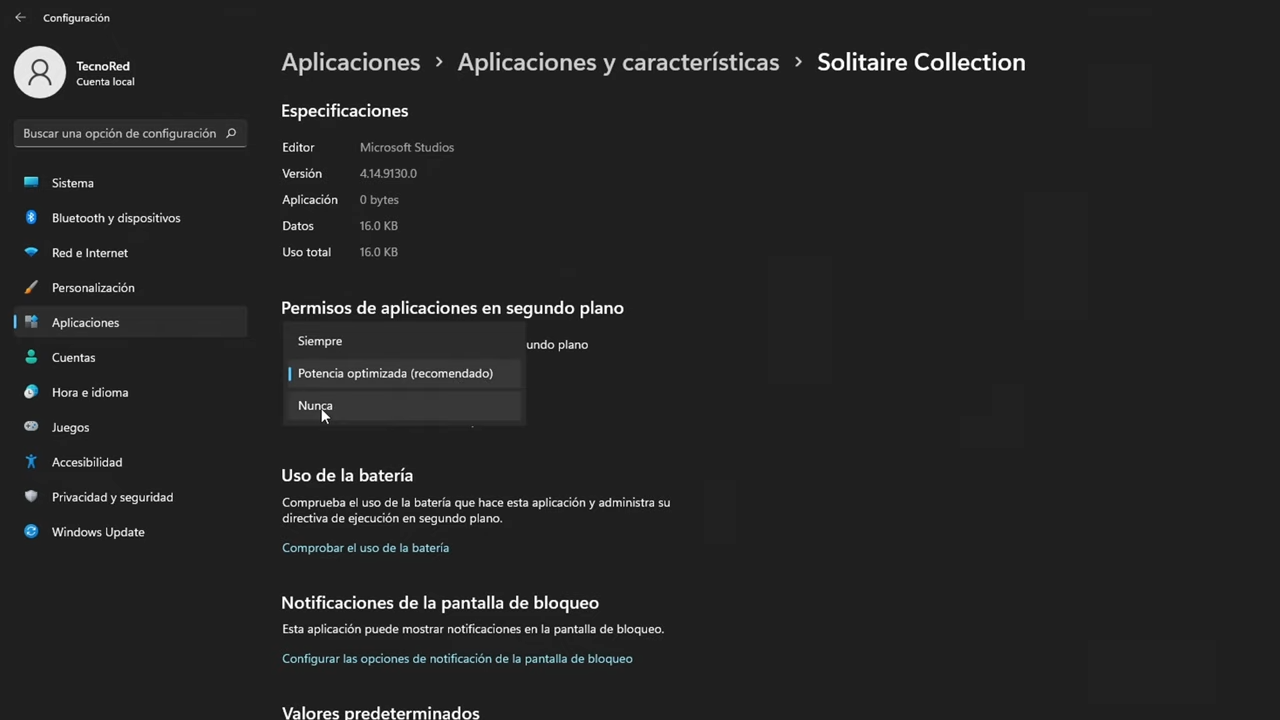Open Juegos settings via controller icon
This screenshot has width=1280, height=720.
click(31, 427)
